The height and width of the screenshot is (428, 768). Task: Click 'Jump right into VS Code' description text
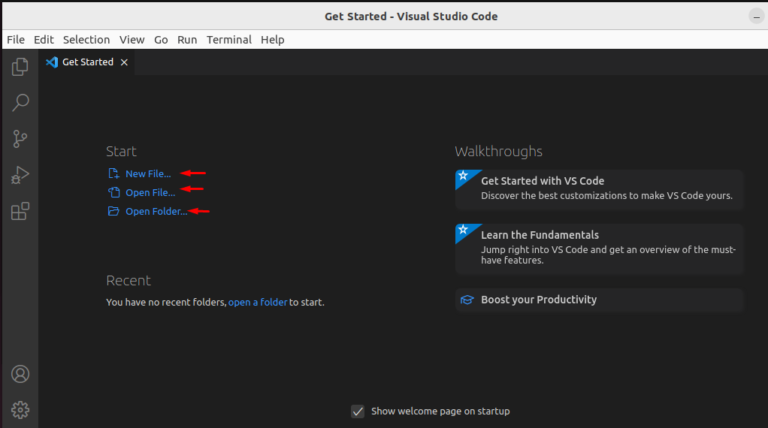point(608,255)
